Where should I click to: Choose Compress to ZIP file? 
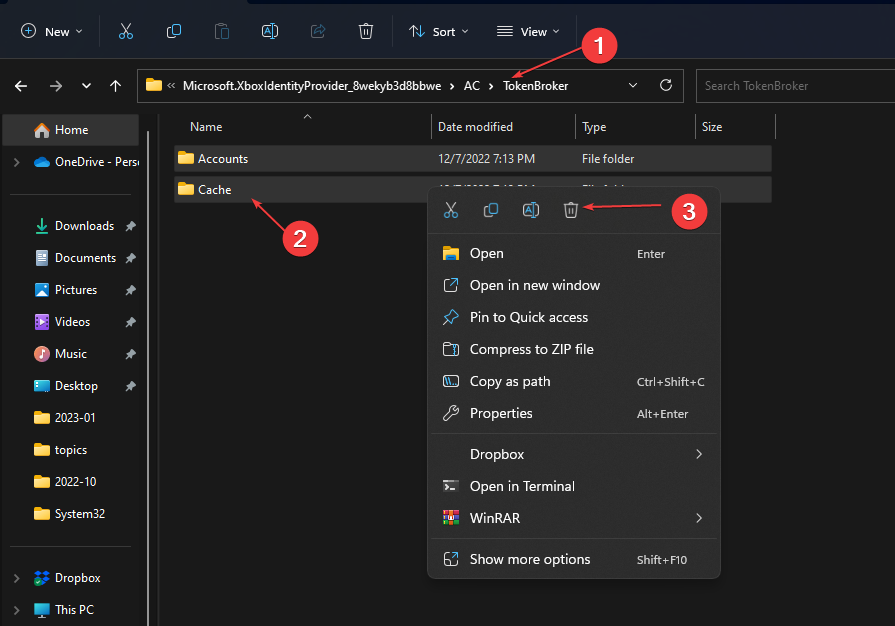click(574, 349)
